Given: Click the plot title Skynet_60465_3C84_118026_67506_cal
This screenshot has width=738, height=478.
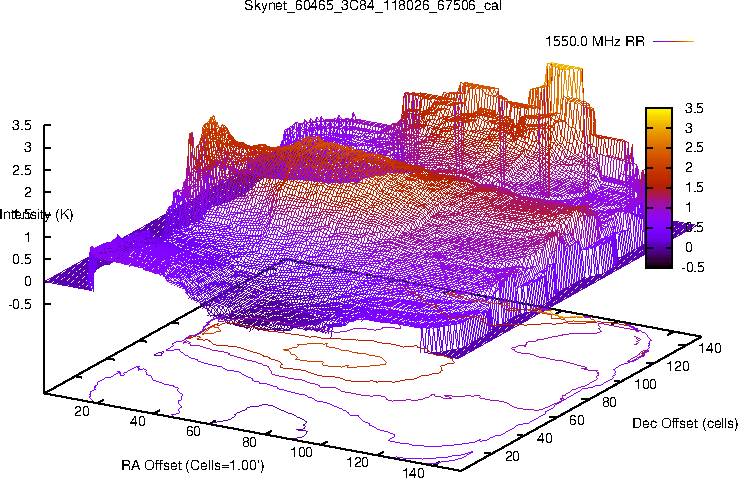Looking at the screenshot, I should (x=373, y=6).
